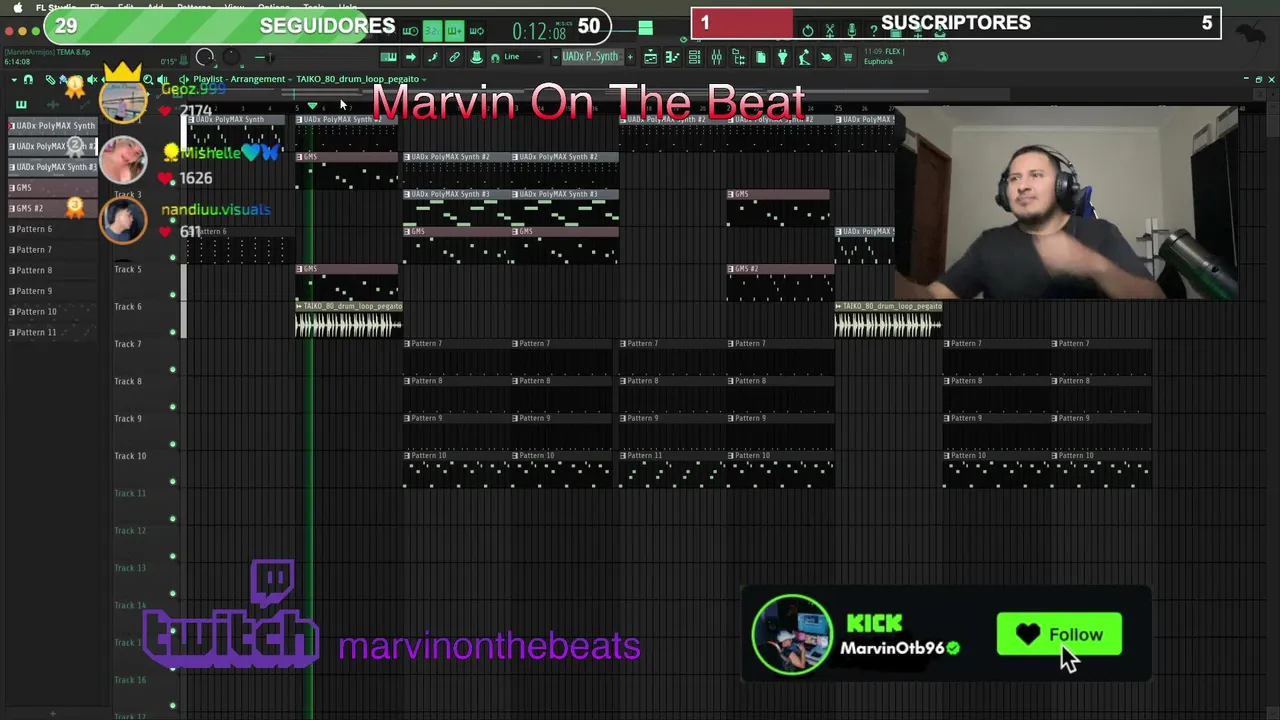Mute Track 9 using its green dot
Viewport: 1280px width, 720px height.
point(172,444)
